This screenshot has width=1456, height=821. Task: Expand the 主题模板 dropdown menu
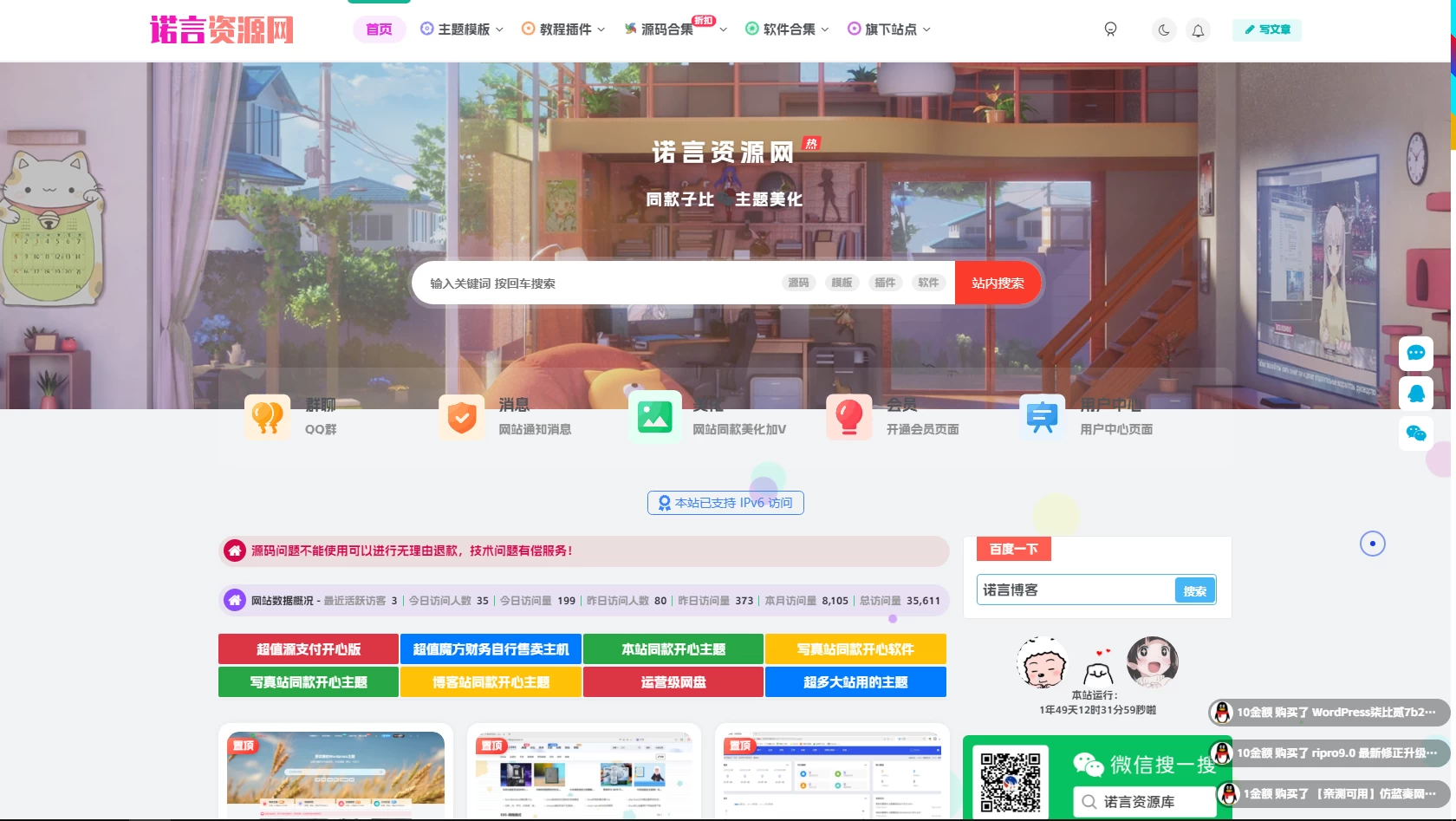(x=461, y=29)
